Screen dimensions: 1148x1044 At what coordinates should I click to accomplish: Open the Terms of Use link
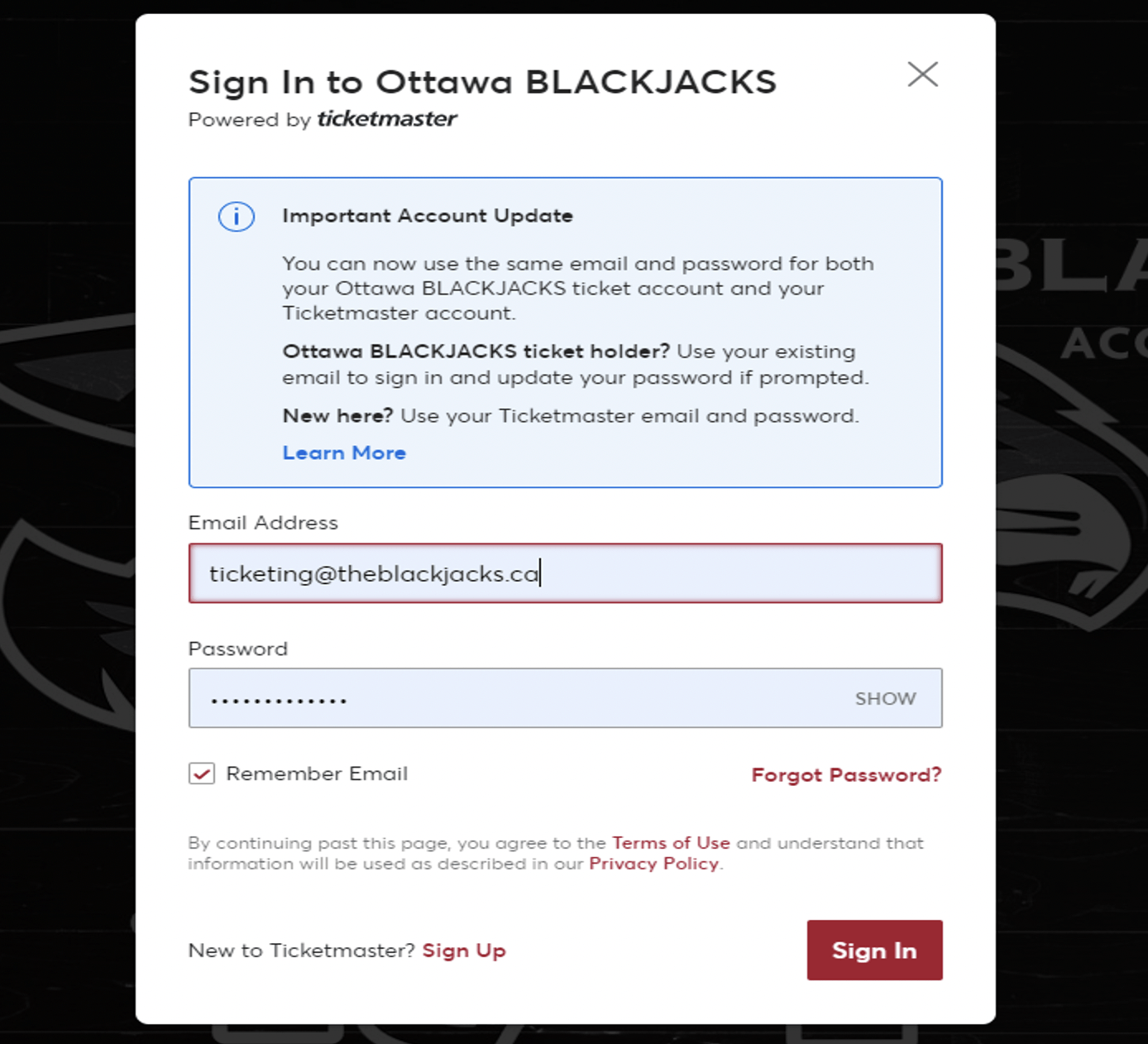671,843
